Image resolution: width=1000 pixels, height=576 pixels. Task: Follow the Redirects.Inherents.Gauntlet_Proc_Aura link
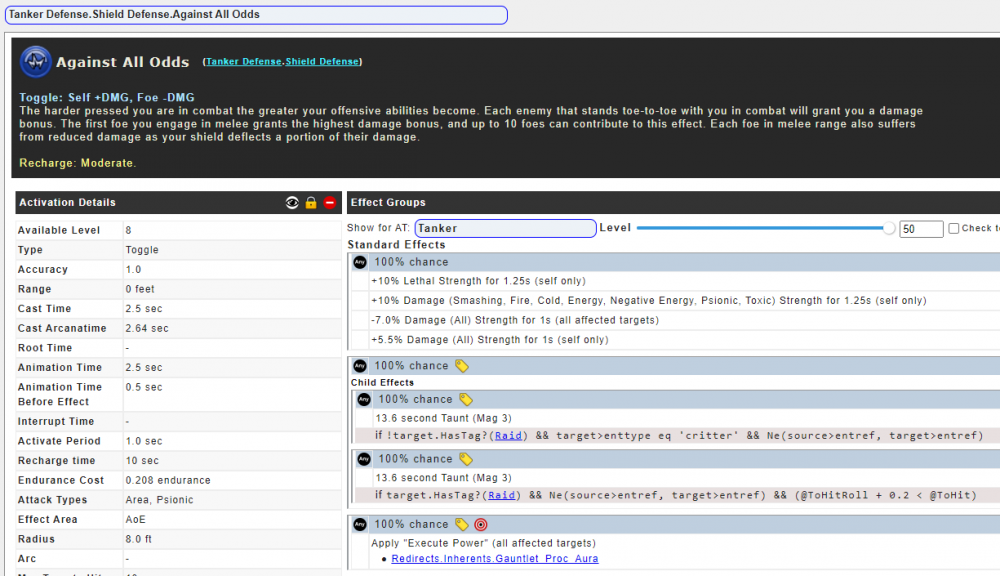(x=494, y=559)
